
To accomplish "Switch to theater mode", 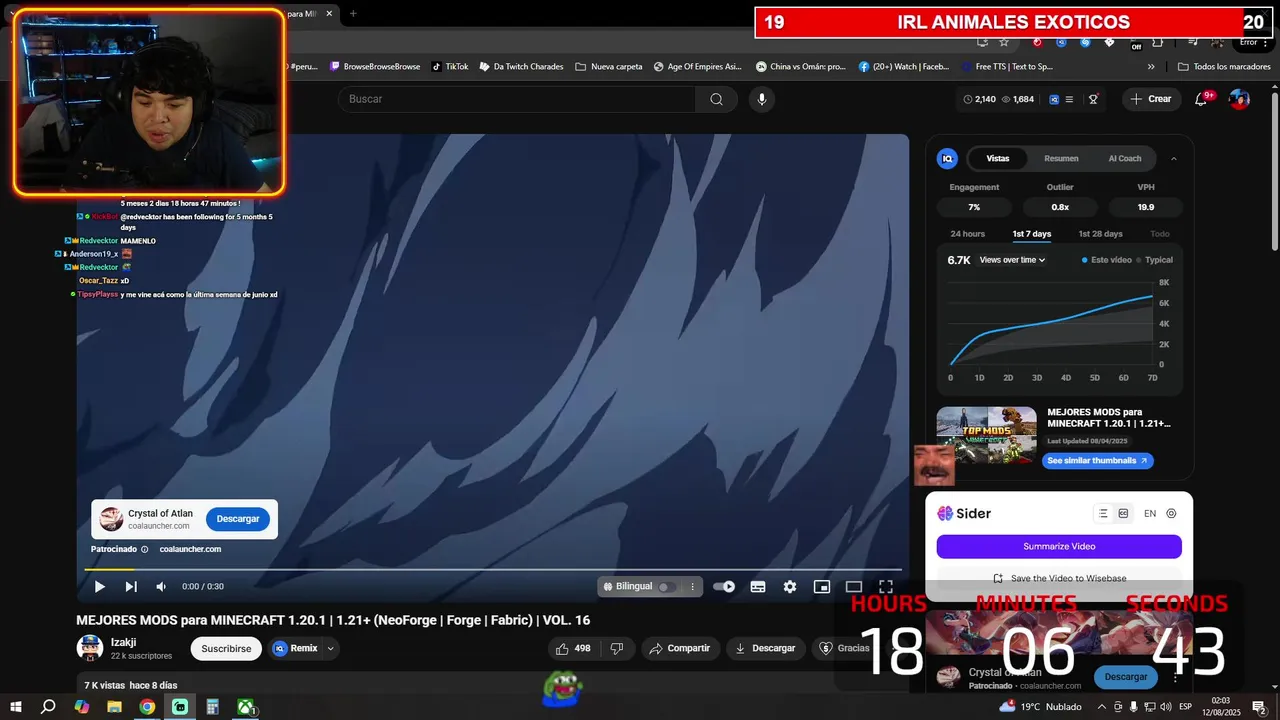I will 854,587.
